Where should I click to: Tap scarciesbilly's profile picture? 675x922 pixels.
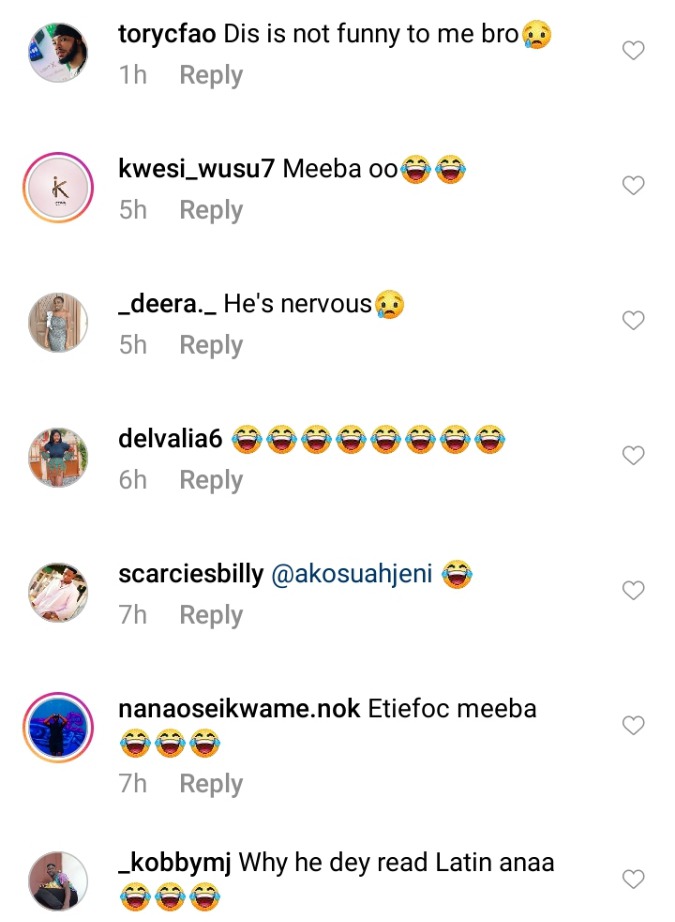59,591
